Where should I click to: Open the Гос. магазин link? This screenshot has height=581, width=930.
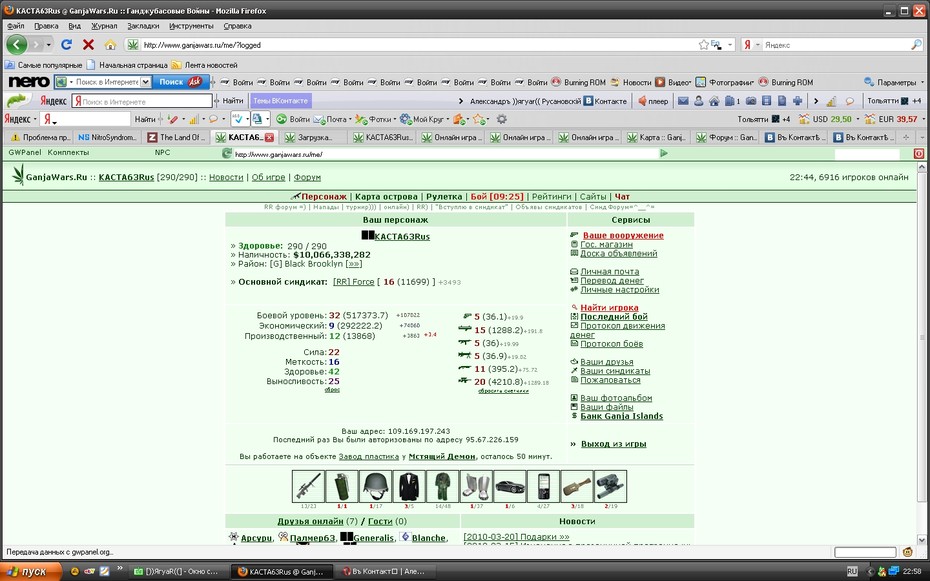(606, 244)
